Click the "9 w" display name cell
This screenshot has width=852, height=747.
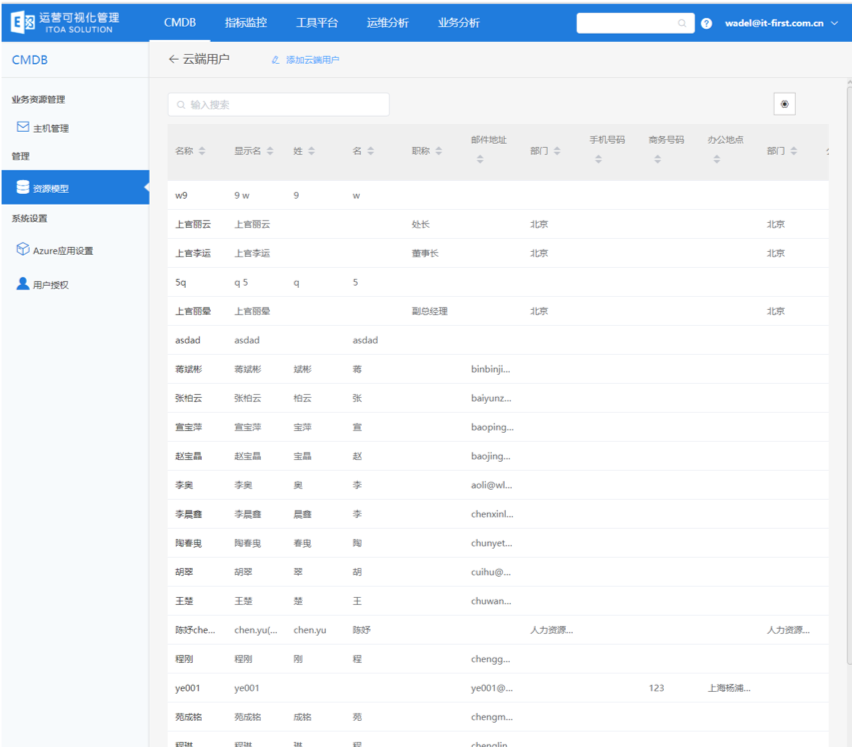pos(242,195)
